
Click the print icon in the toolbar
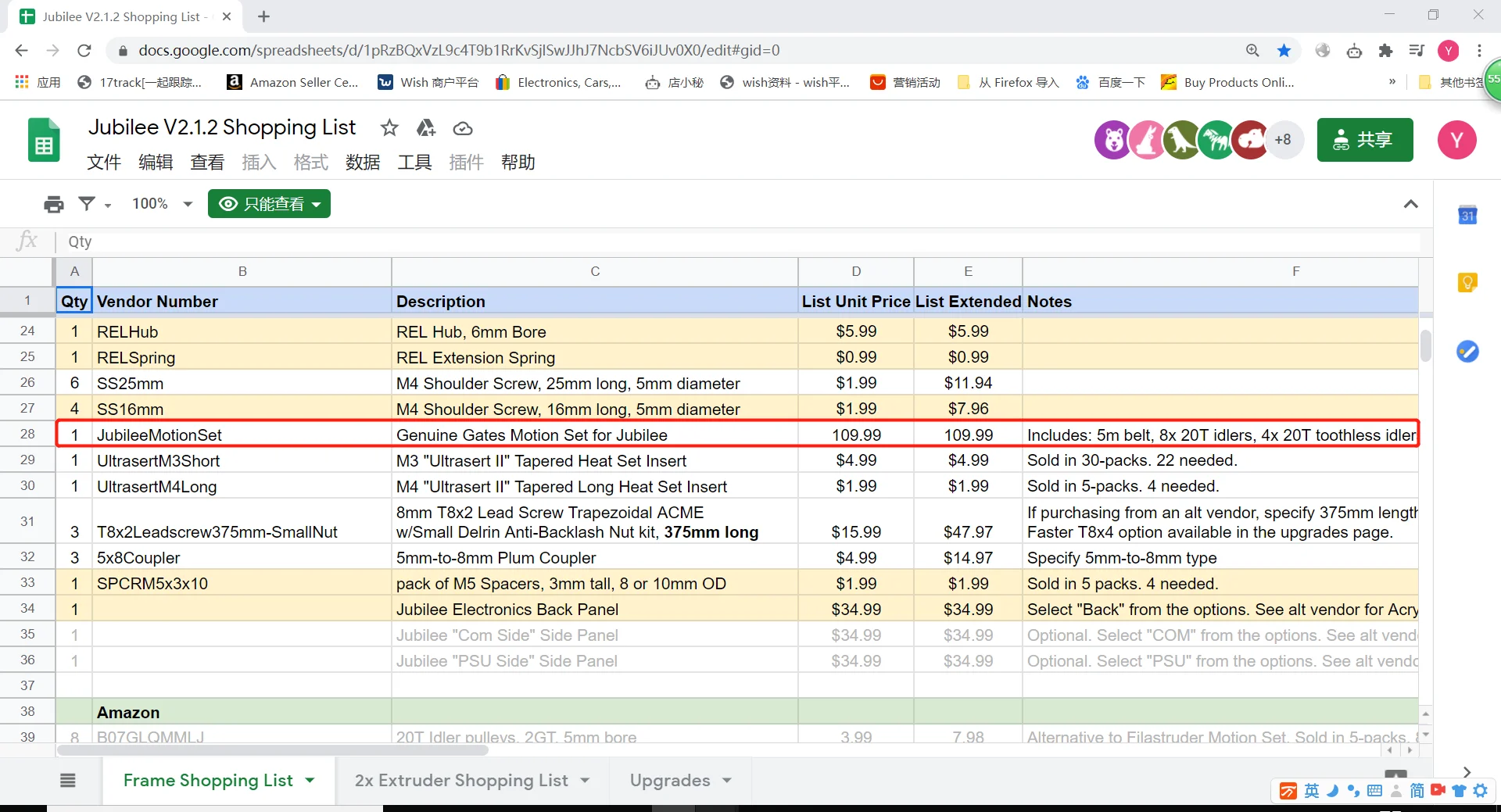click(x=54, y=204)
